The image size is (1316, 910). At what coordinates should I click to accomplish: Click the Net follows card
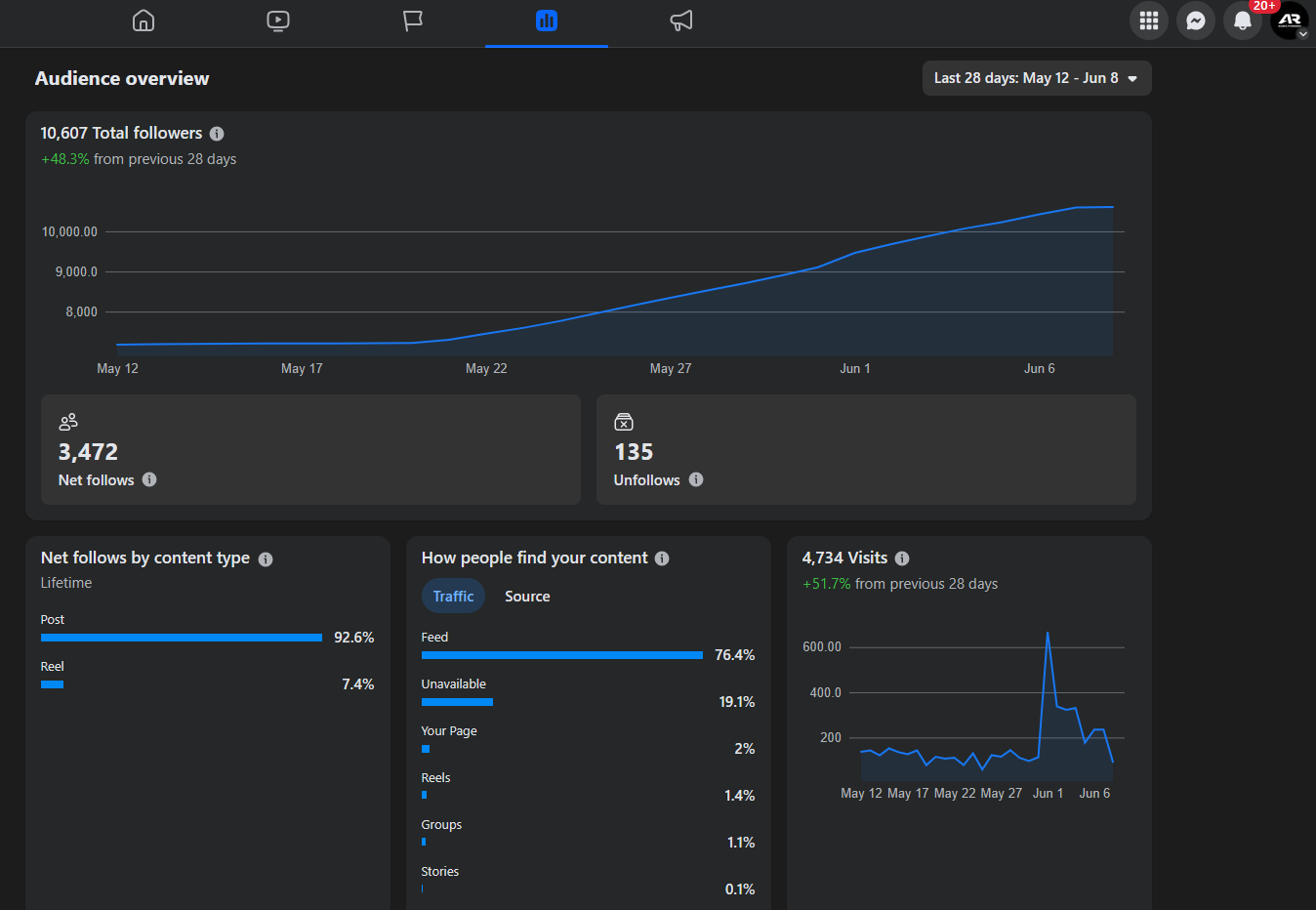[310, 449]
